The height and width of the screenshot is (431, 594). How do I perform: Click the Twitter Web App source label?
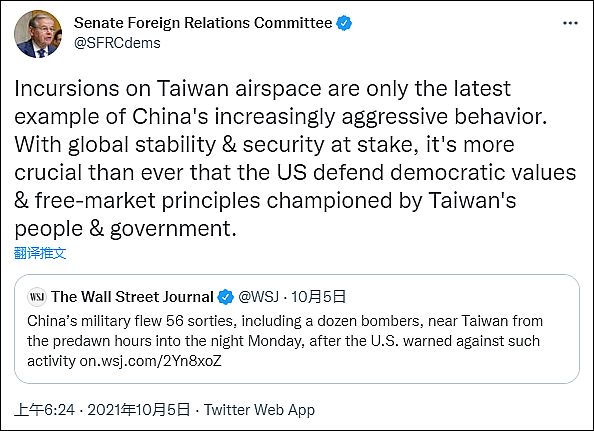(259, 410)
